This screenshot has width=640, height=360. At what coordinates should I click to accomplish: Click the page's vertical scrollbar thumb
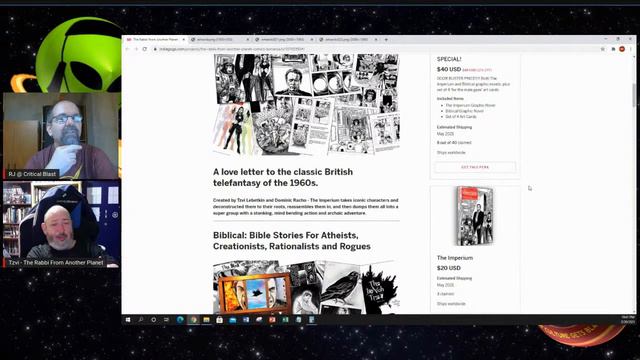[634, 95]
